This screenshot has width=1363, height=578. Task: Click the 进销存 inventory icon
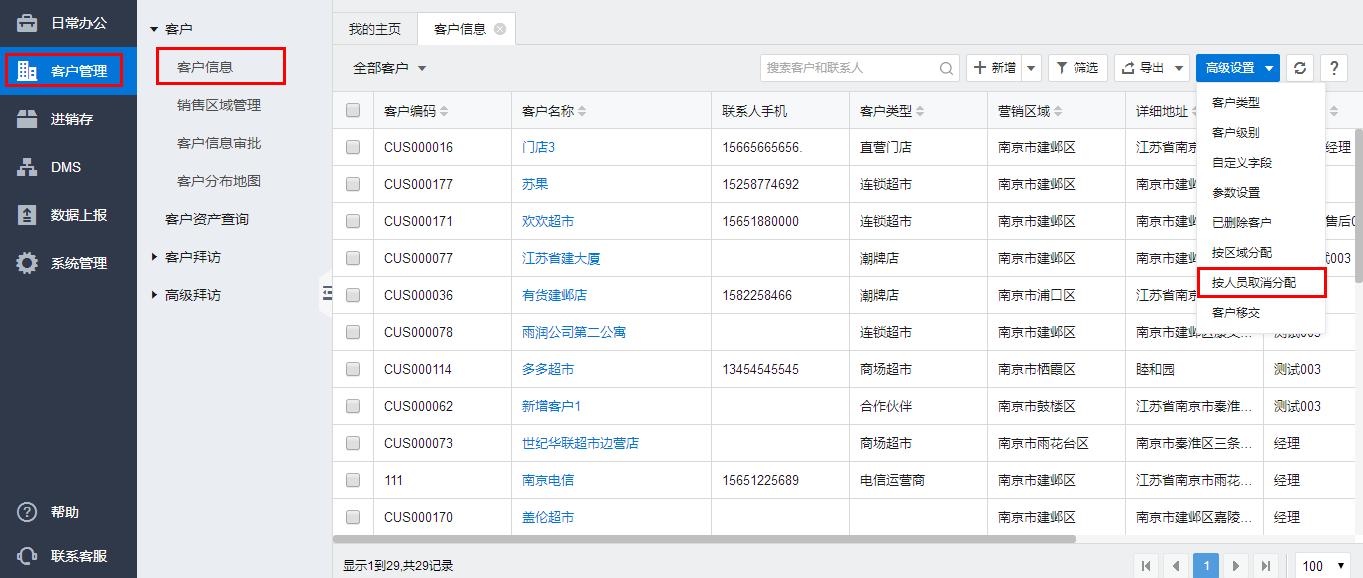[27, 119]
